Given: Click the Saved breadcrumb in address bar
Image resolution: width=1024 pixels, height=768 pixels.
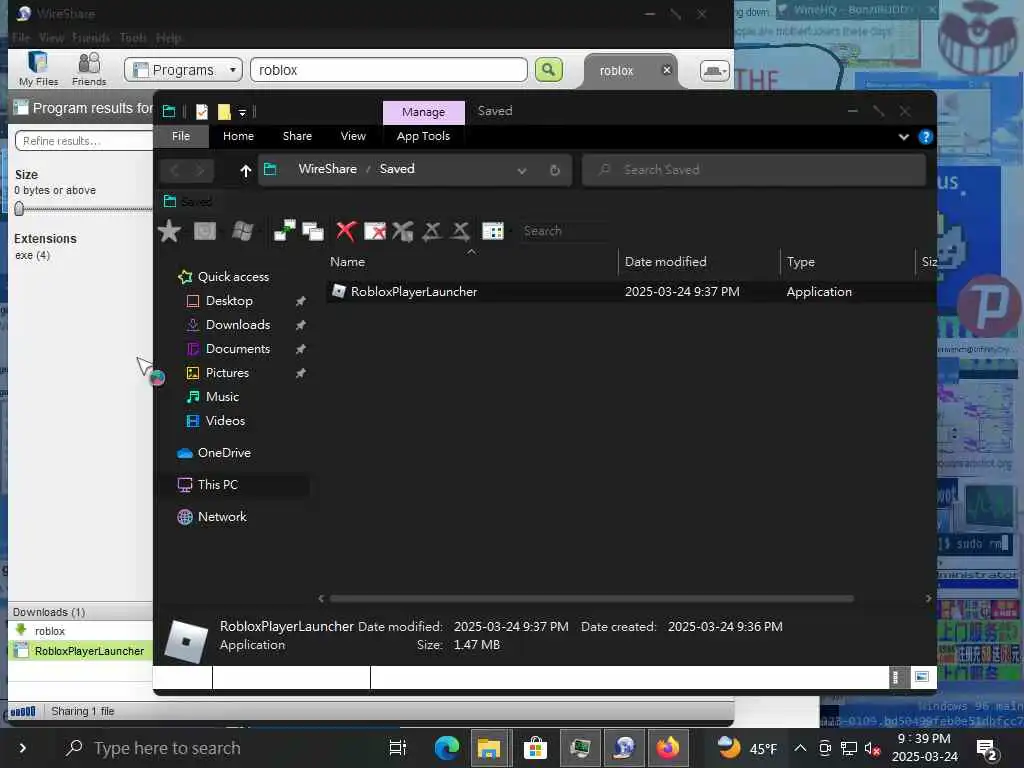Looking at the screenshot, I should point(396,168).
